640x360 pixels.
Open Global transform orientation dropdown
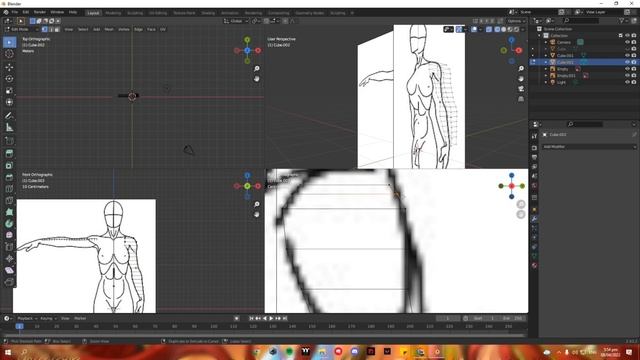tap(236, 21)
